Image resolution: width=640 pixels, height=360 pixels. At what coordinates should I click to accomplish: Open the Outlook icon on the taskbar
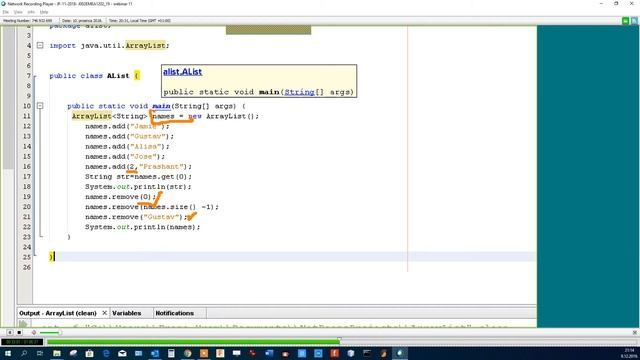pos(155,353)
